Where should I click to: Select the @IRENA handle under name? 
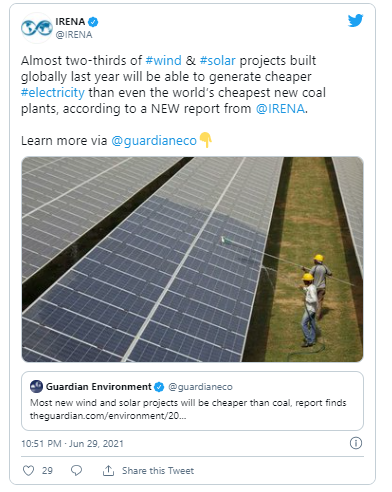(x=74, y=35)
